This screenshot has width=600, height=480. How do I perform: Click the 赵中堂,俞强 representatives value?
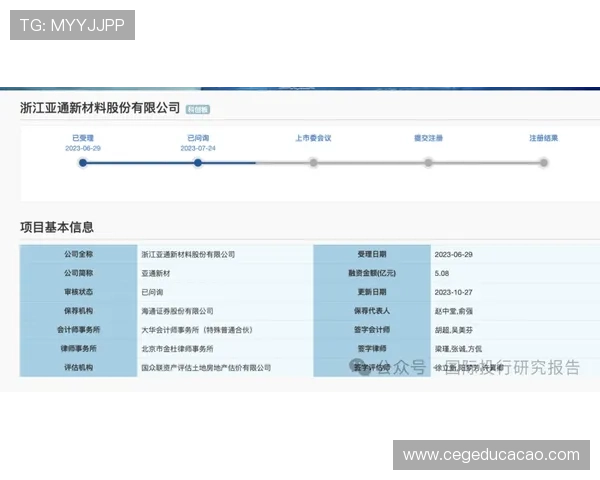tap(453, 311)
